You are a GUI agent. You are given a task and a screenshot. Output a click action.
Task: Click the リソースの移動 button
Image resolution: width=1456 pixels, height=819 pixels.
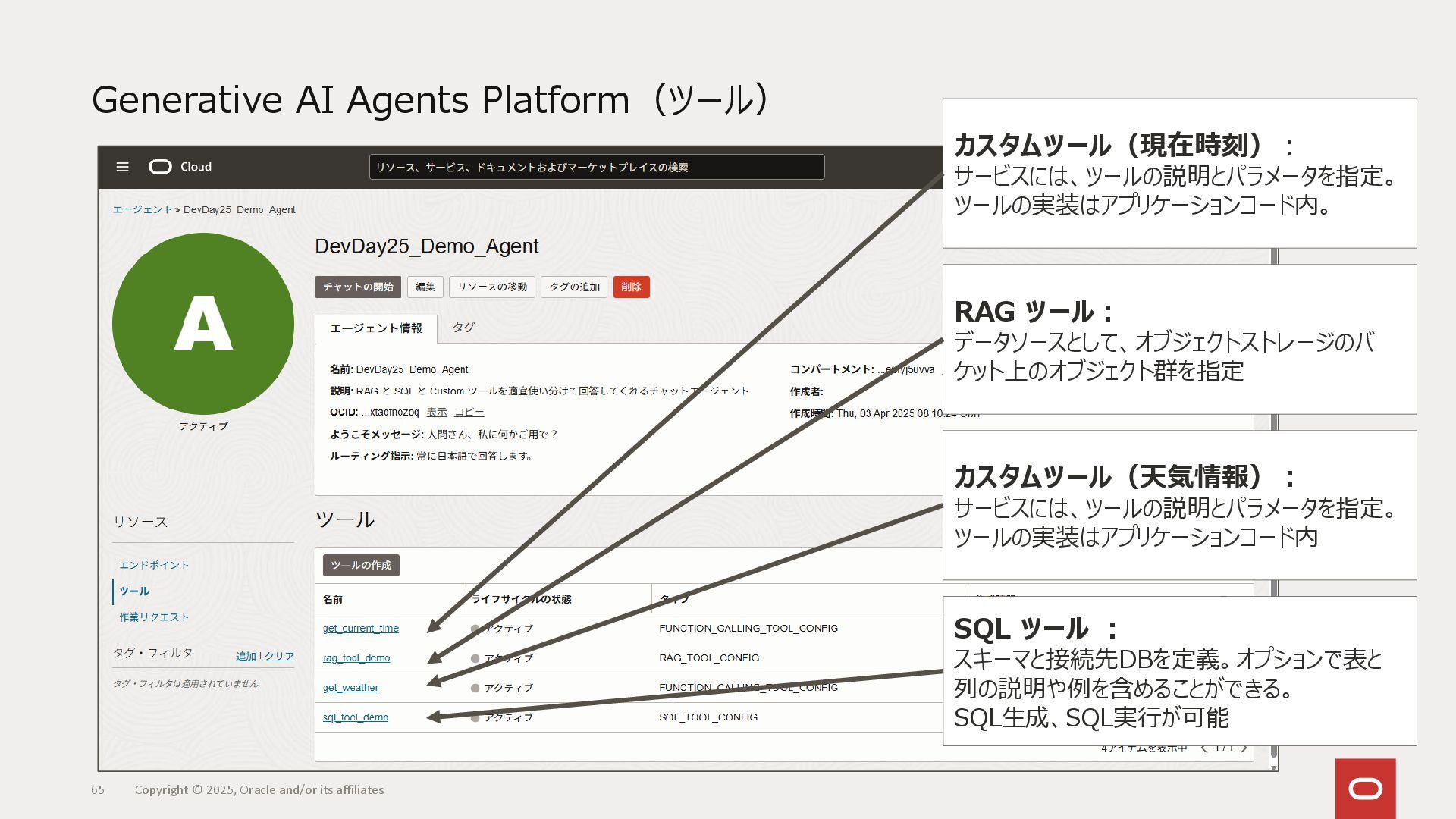[x=491, y=287]
